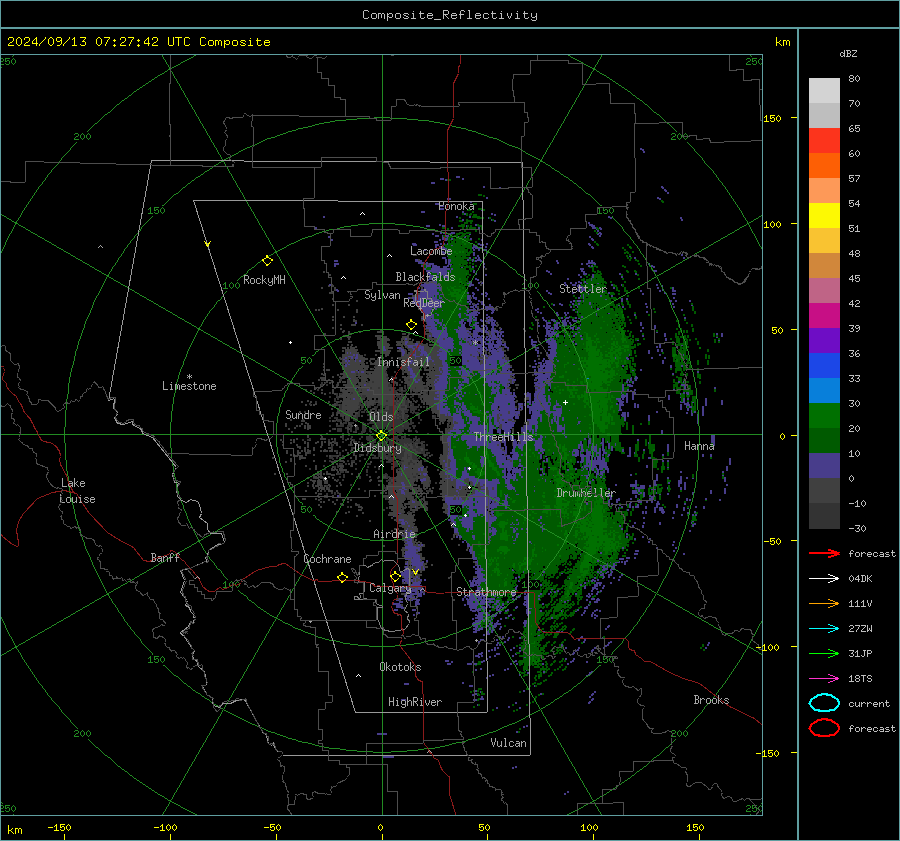
Task: Click the Okotoks city label
Action: pyautogui.click(x=400, y=667)
